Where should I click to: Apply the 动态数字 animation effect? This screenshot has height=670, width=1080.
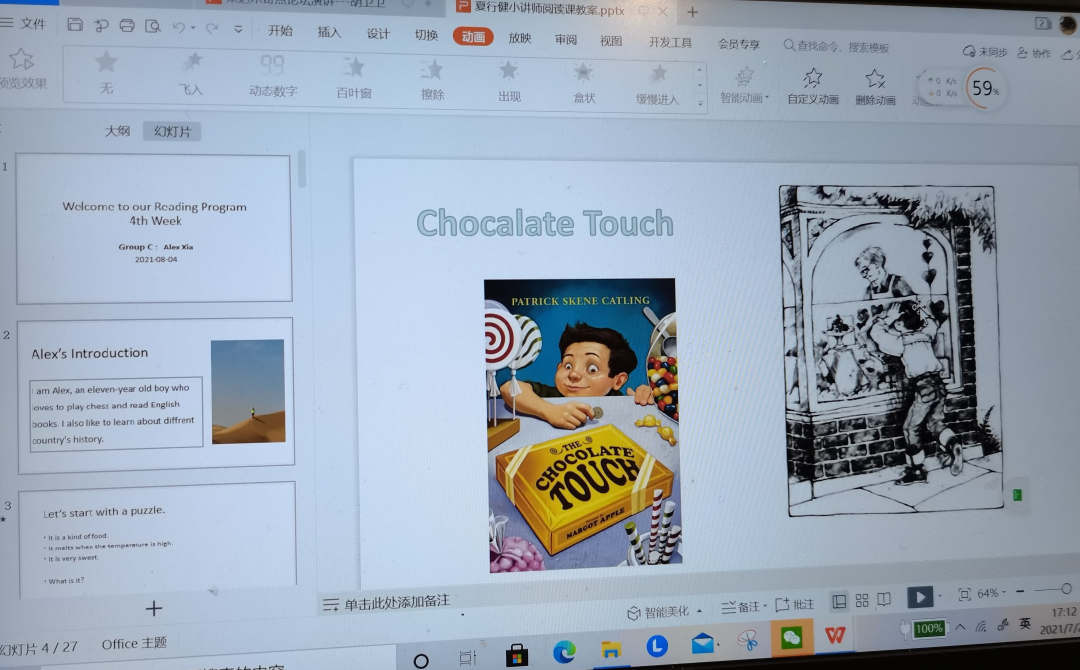pyautogui.click(x=273, y=76)
